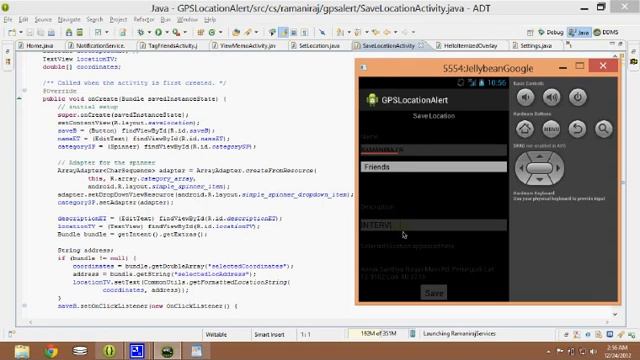Click the New file toolbar icon
The image size is (640, 360).
click(x=12, y=32)
